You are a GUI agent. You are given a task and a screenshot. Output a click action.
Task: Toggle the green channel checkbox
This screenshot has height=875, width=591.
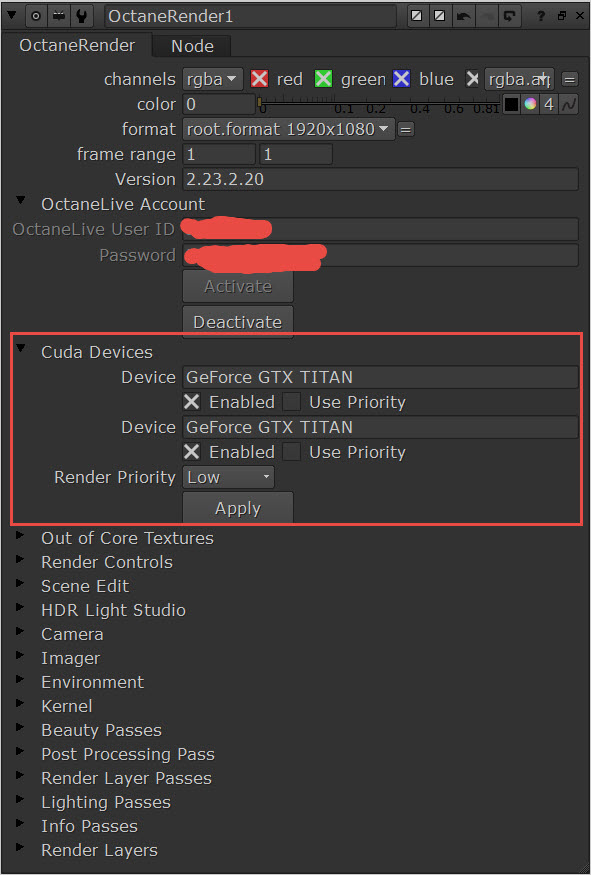[323, 79]
